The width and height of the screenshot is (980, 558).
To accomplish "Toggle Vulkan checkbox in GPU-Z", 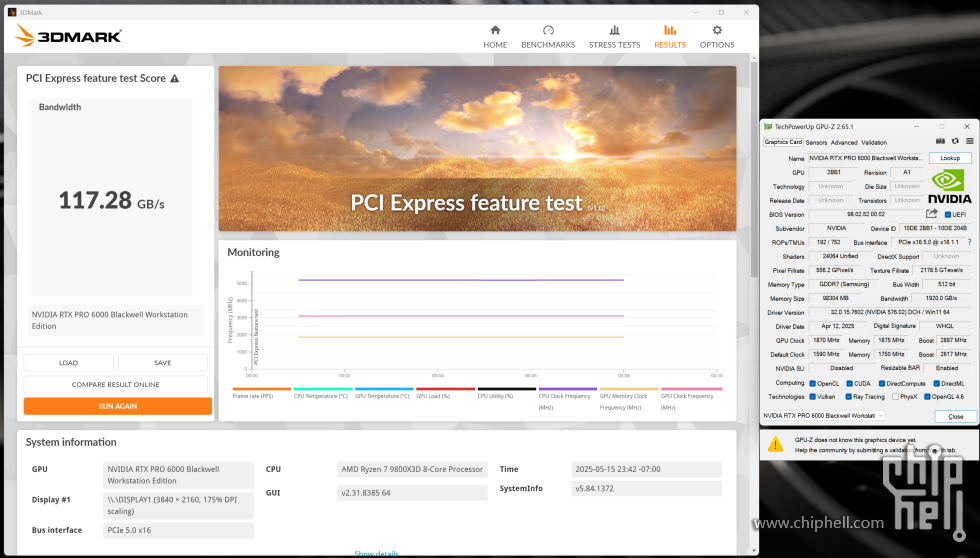I will tap(812, 397).
